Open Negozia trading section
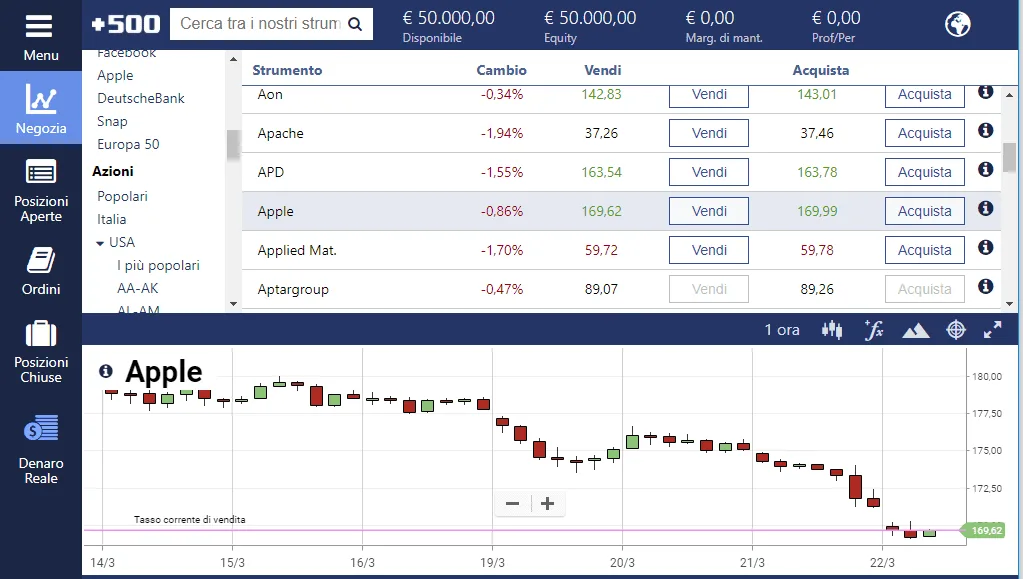Screen dimensions: 1023x579 point(40,108)
